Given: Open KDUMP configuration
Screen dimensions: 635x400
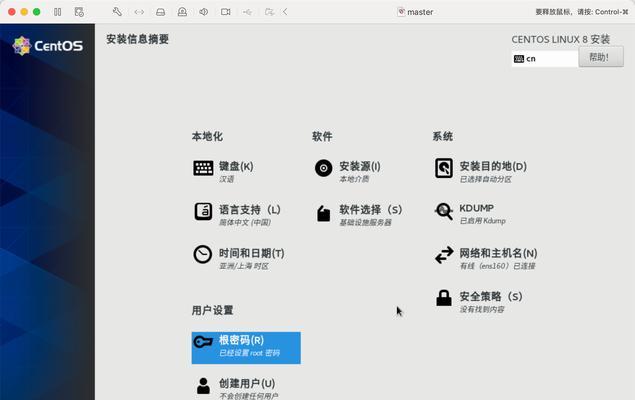Looking at the screenshot, I should (470, 214).
